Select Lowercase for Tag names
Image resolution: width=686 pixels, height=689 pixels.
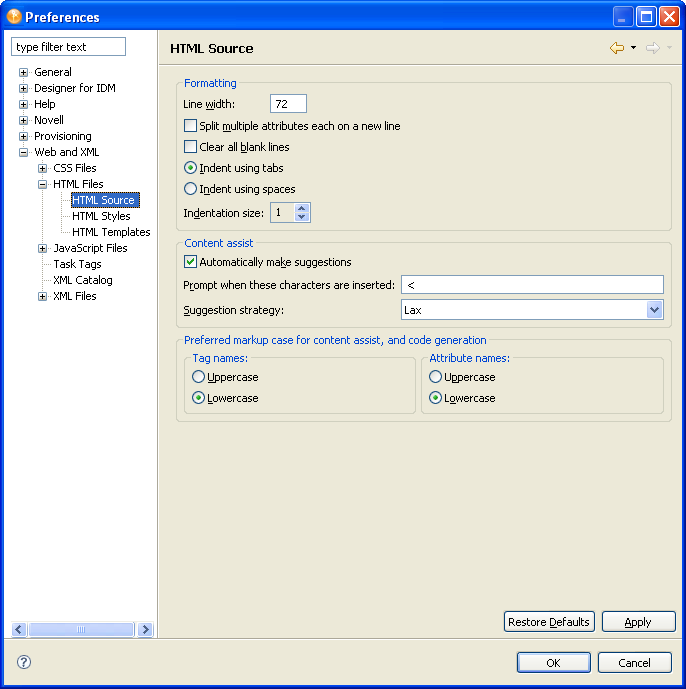199,398
